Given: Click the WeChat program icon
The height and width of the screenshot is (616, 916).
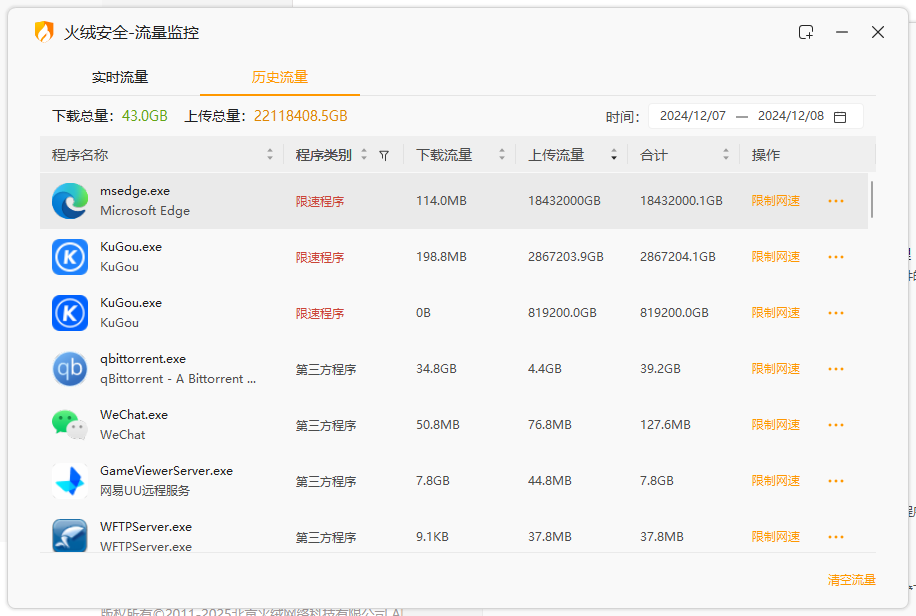Looking at the screenshot, I should (70, 425).
